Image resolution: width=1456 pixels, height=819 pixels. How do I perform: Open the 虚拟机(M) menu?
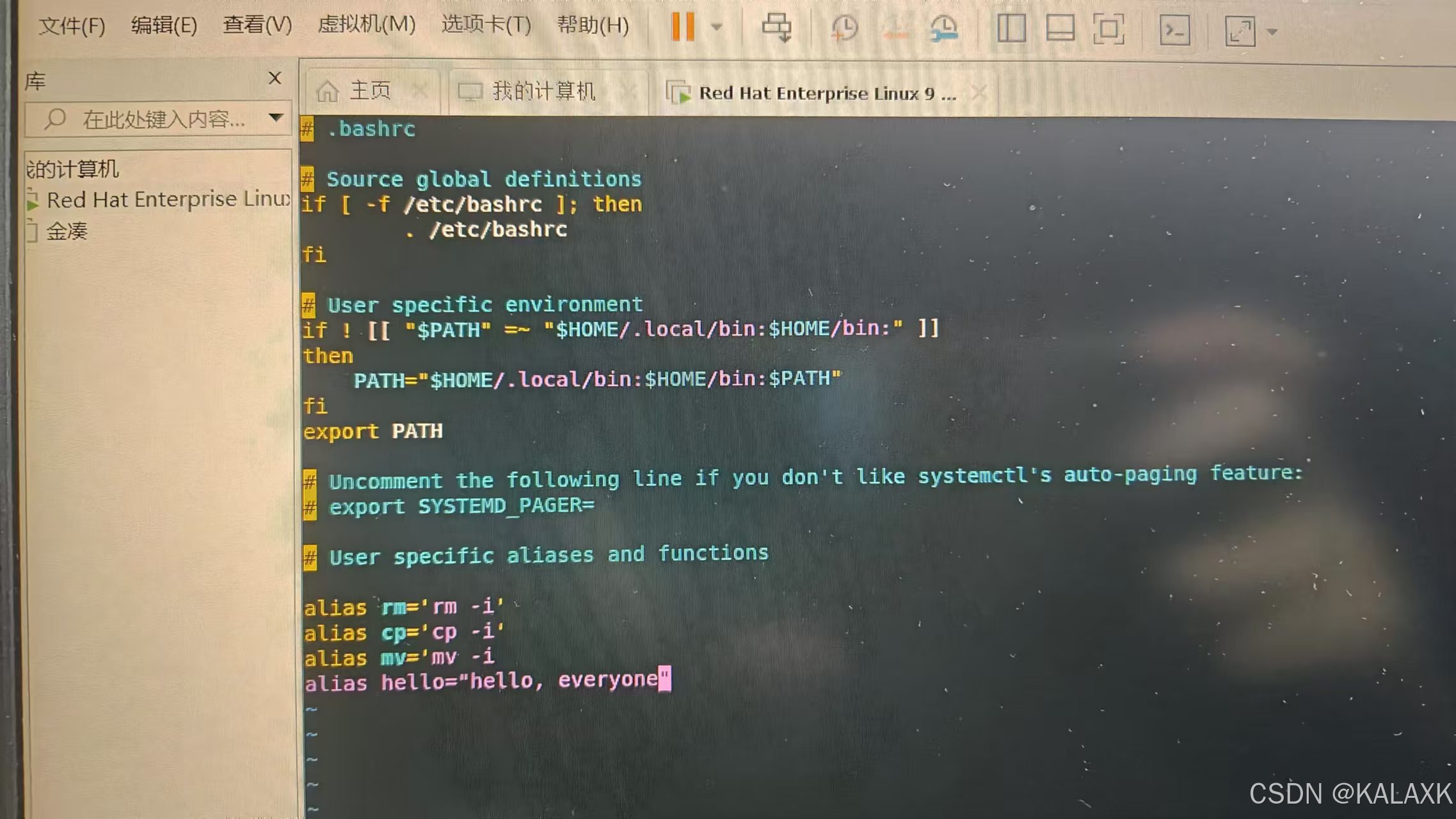point(367,24)
